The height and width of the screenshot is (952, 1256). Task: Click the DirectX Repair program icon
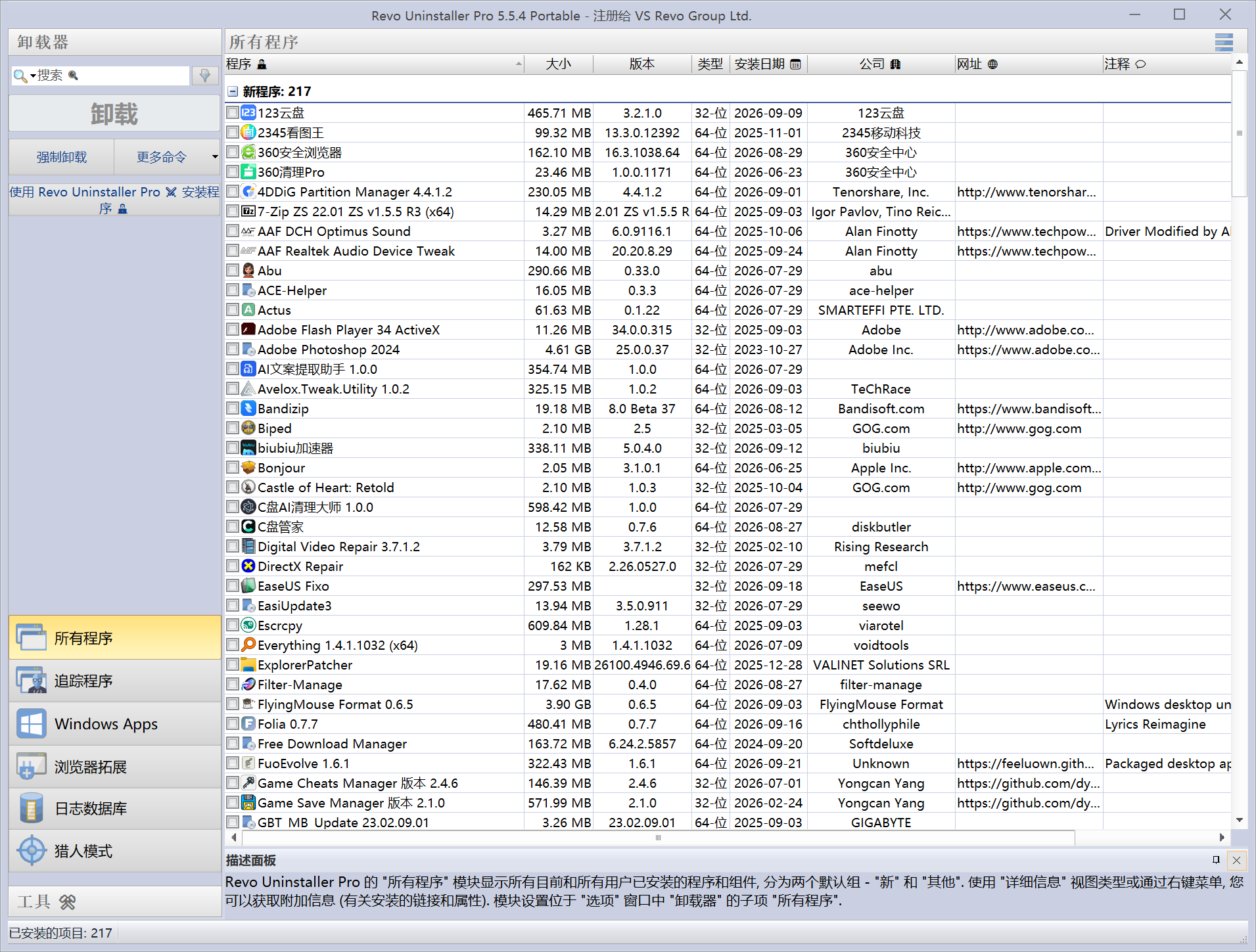click(248, 566)
